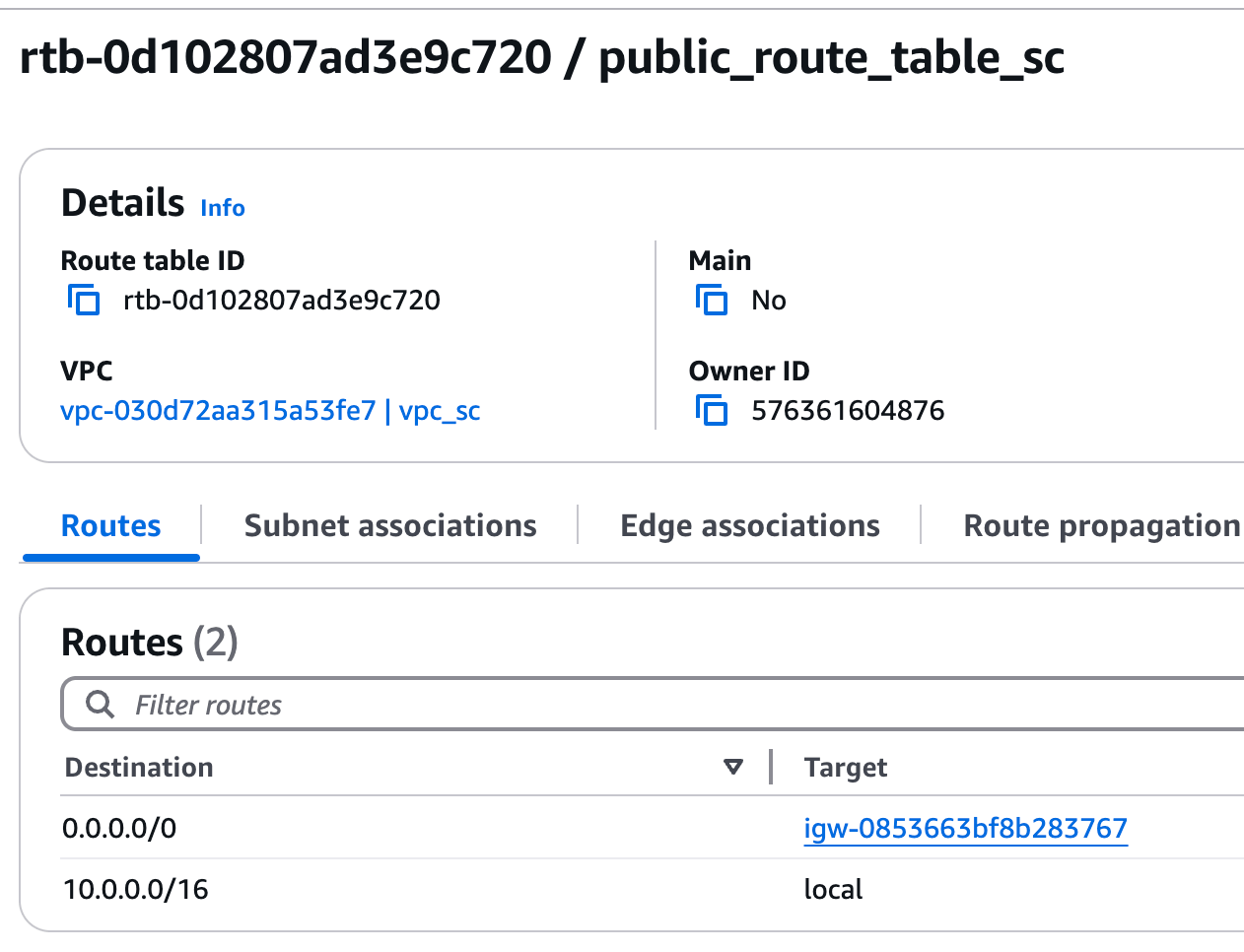This screenshot has height=952, width=1244.
Task: Copy the Owner ID number
Action: [x=712, y=410]
